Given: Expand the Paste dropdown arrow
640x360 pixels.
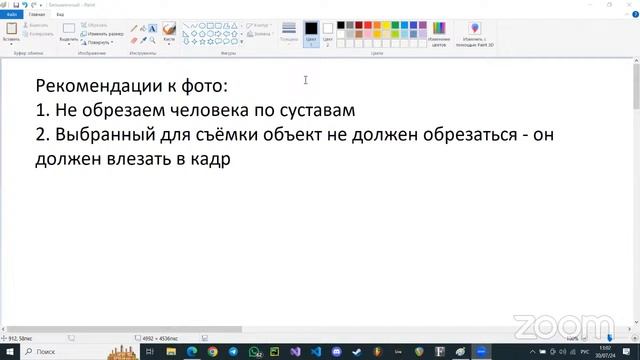Looking at the screenshot, I should [11, 44].
